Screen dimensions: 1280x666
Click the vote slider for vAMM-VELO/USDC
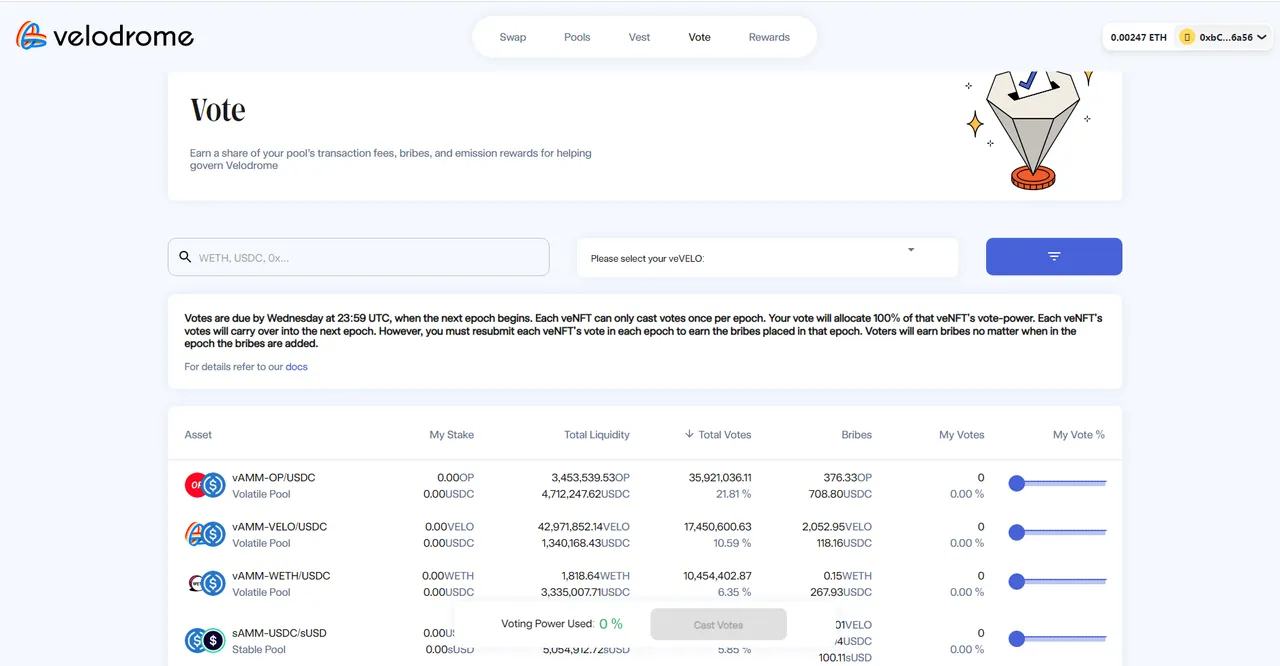[x=1058, y=532]
